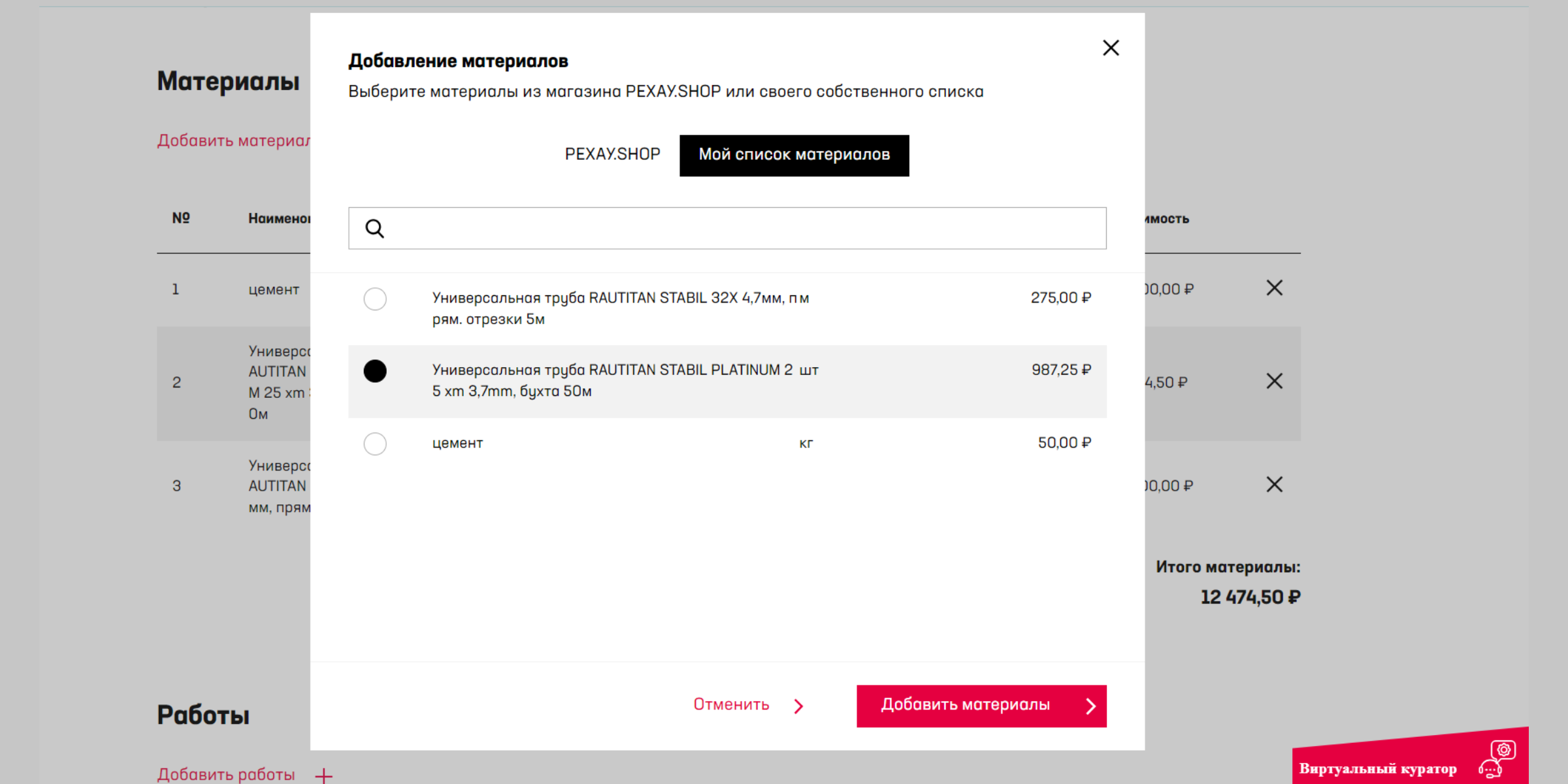Click chevron next to Отменить
The image size is (1568, 784).
pos(798,706)
